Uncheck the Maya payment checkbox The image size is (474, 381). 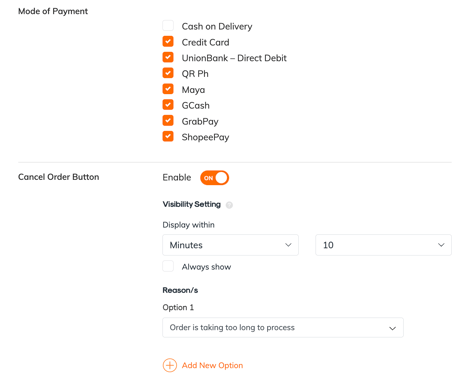coord(168,89)
